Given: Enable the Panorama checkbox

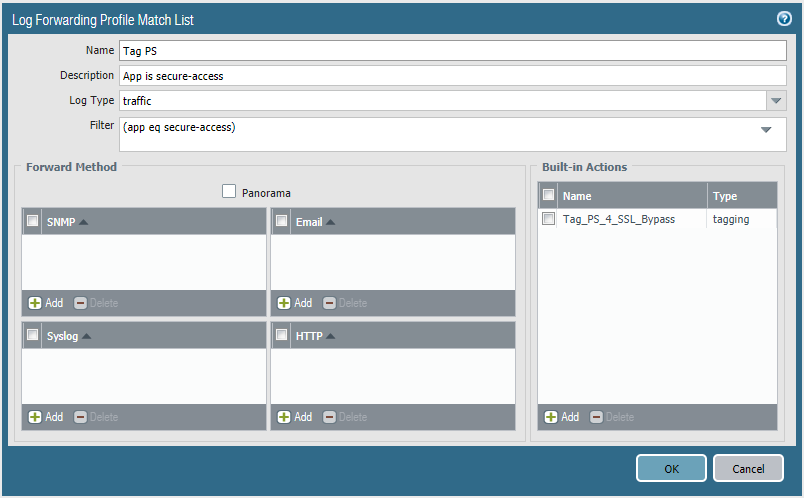Looking at the screenshot, I should tap(229, 192).
